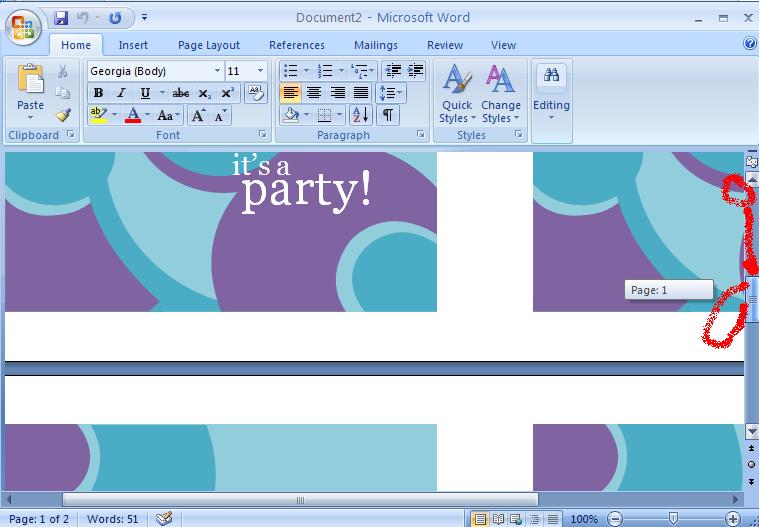Open underline style arrow

point(162,93)
